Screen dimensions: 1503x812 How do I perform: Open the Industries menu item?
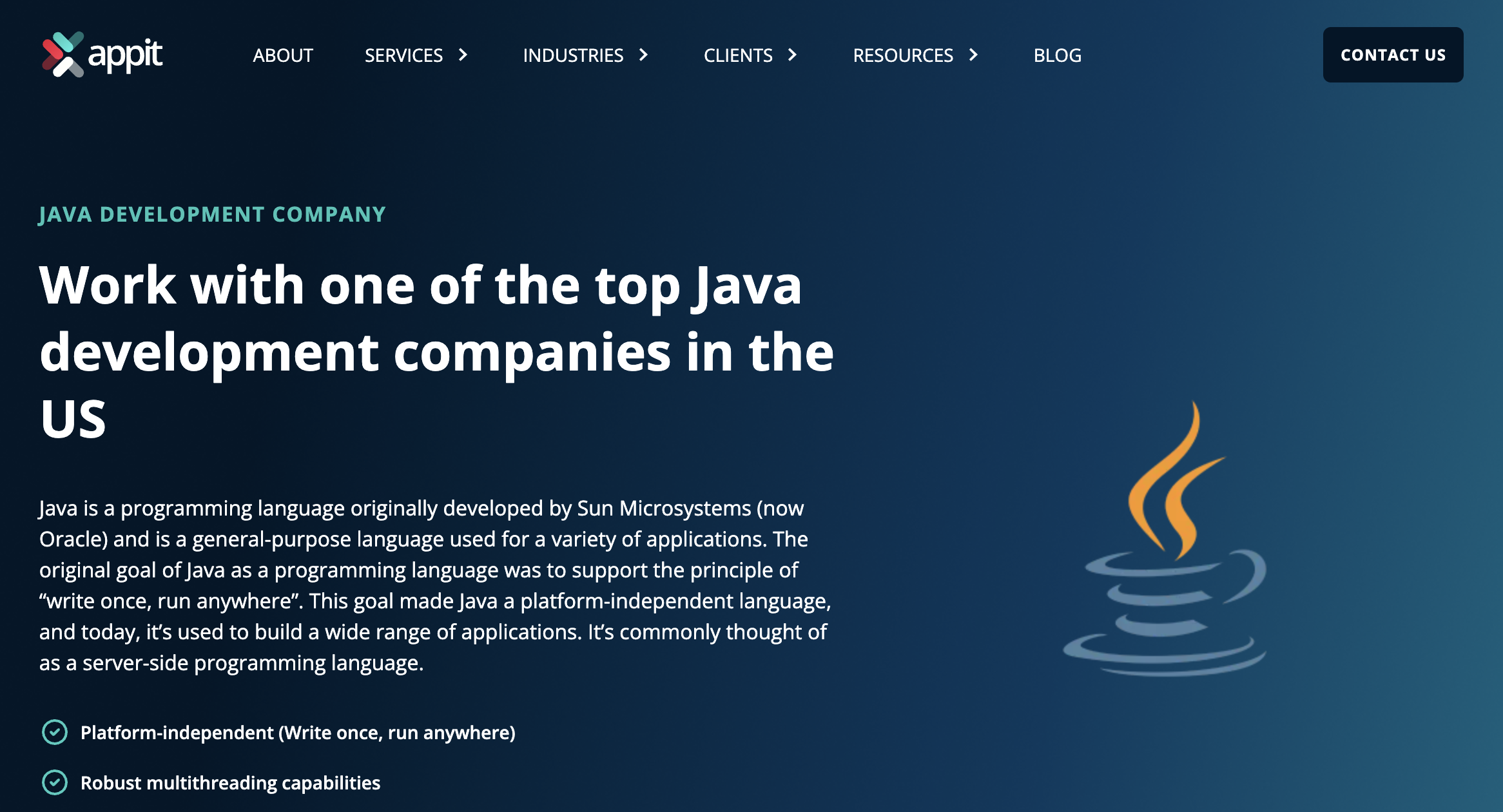click(x=573, y=55)
